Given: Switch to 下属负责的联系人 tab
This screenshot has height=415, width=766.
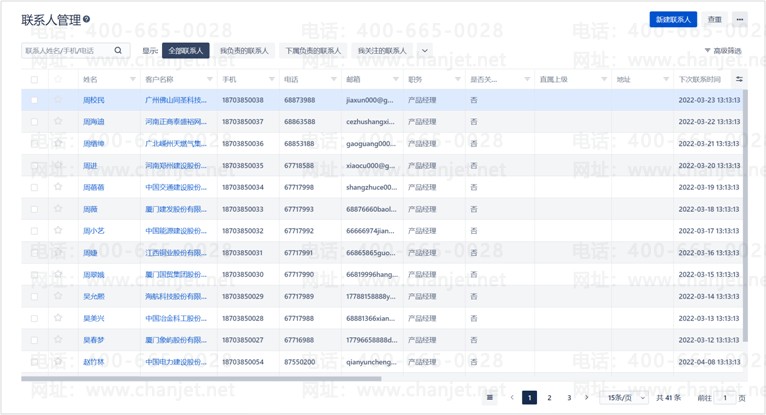Looking at the screenshot, I should pyautogui.click(x=313, y=50).
